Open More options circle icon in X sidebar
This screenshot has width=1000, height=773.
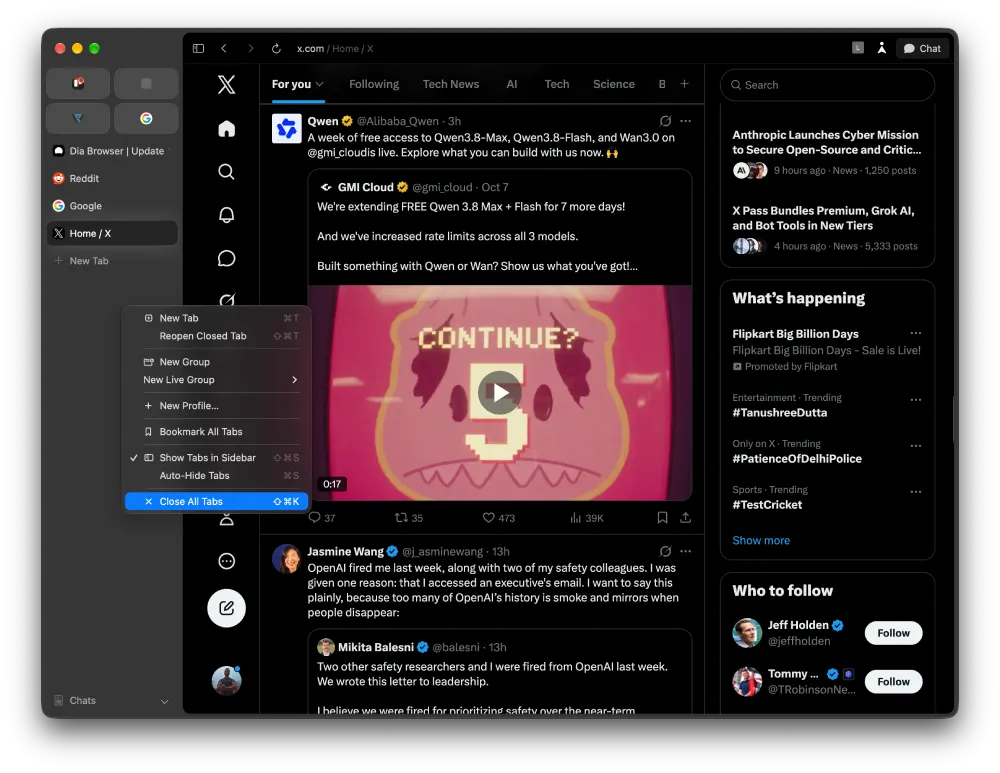(x=226, y=561)
